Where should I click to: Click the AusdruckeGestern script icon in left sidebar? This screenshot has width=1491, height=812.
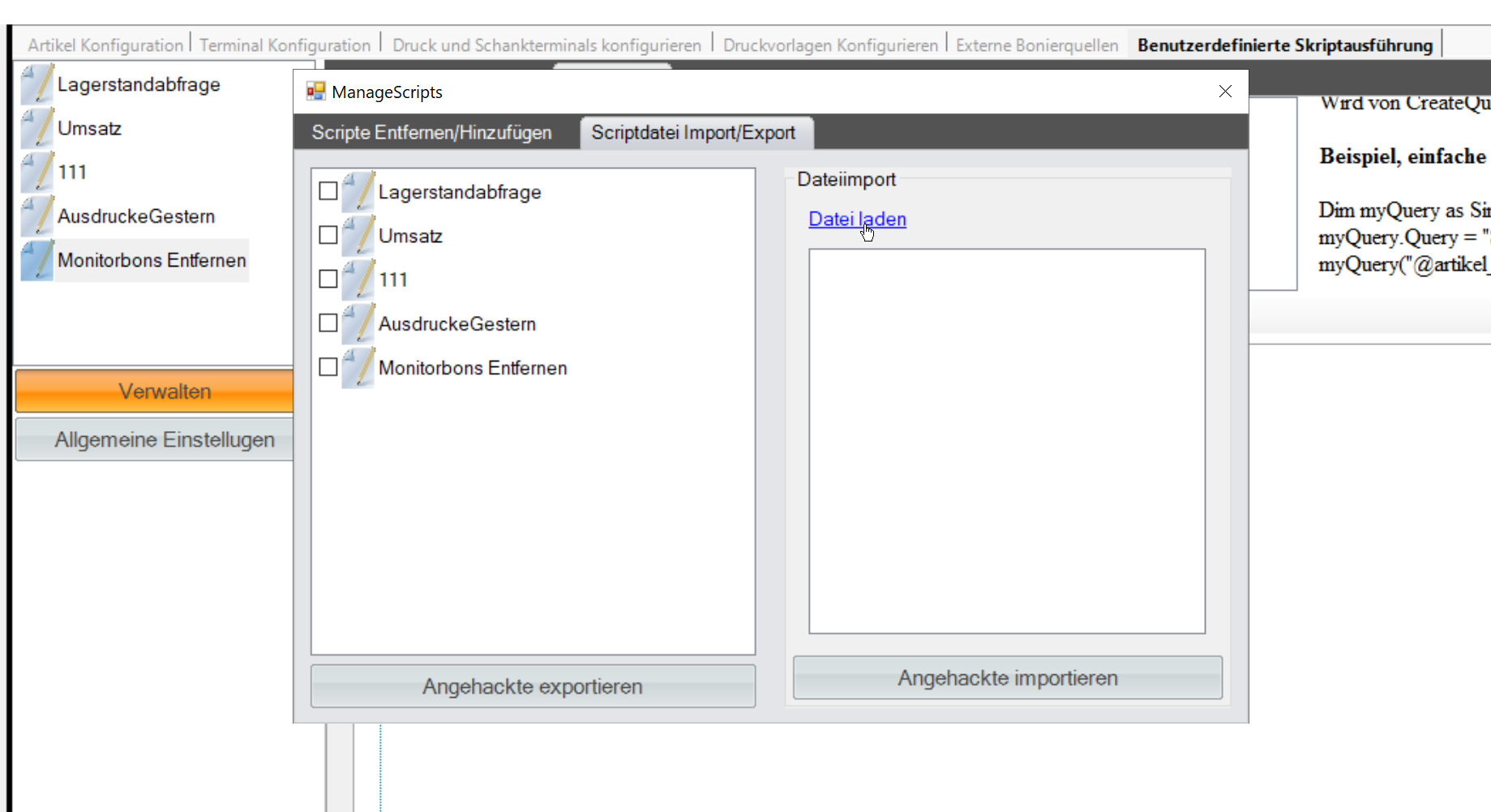(x=37, y=216)
